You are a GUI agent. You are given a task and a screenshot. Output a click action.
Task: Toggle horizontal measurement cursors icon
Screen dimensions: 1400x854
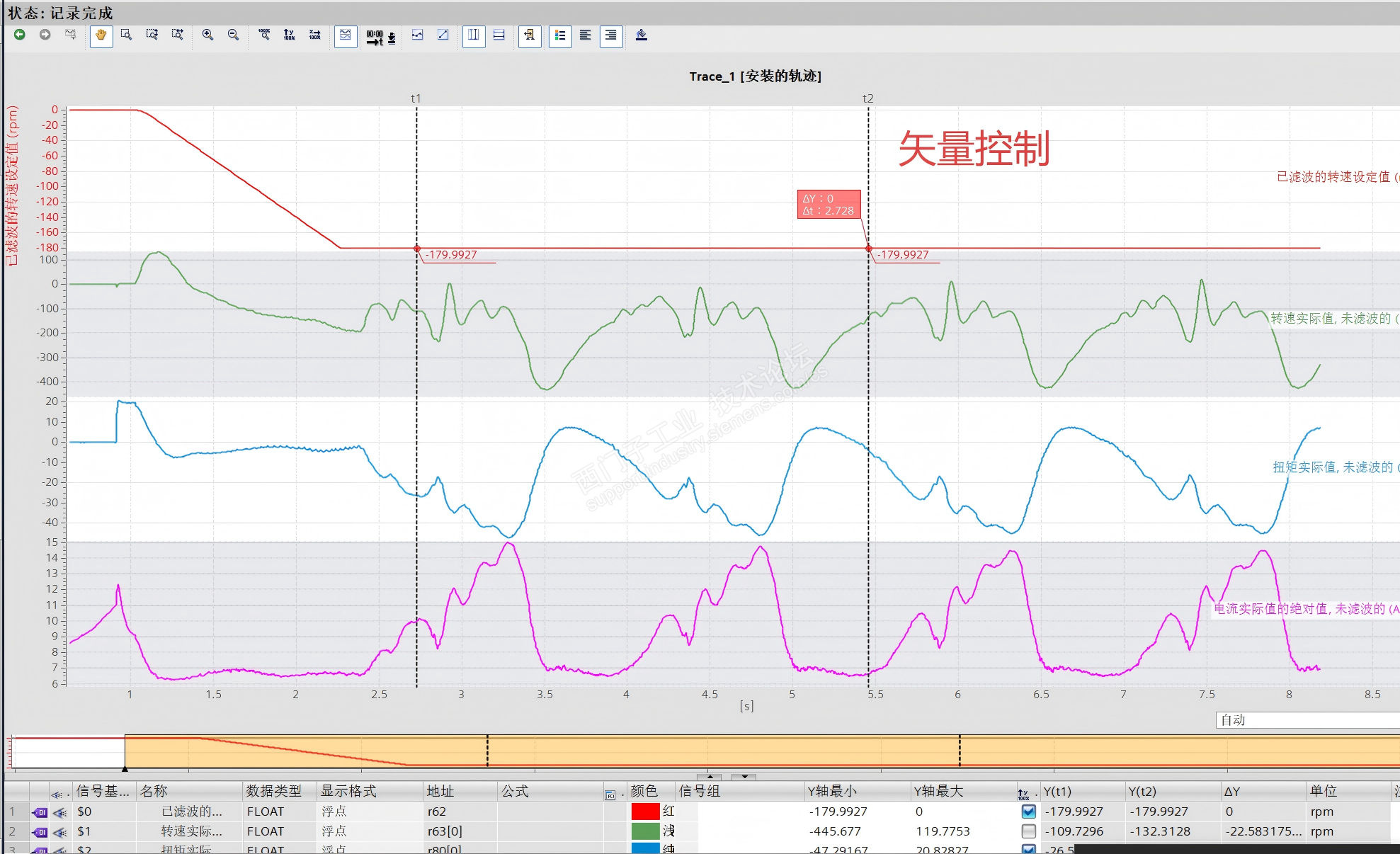(x=499, y=35)
